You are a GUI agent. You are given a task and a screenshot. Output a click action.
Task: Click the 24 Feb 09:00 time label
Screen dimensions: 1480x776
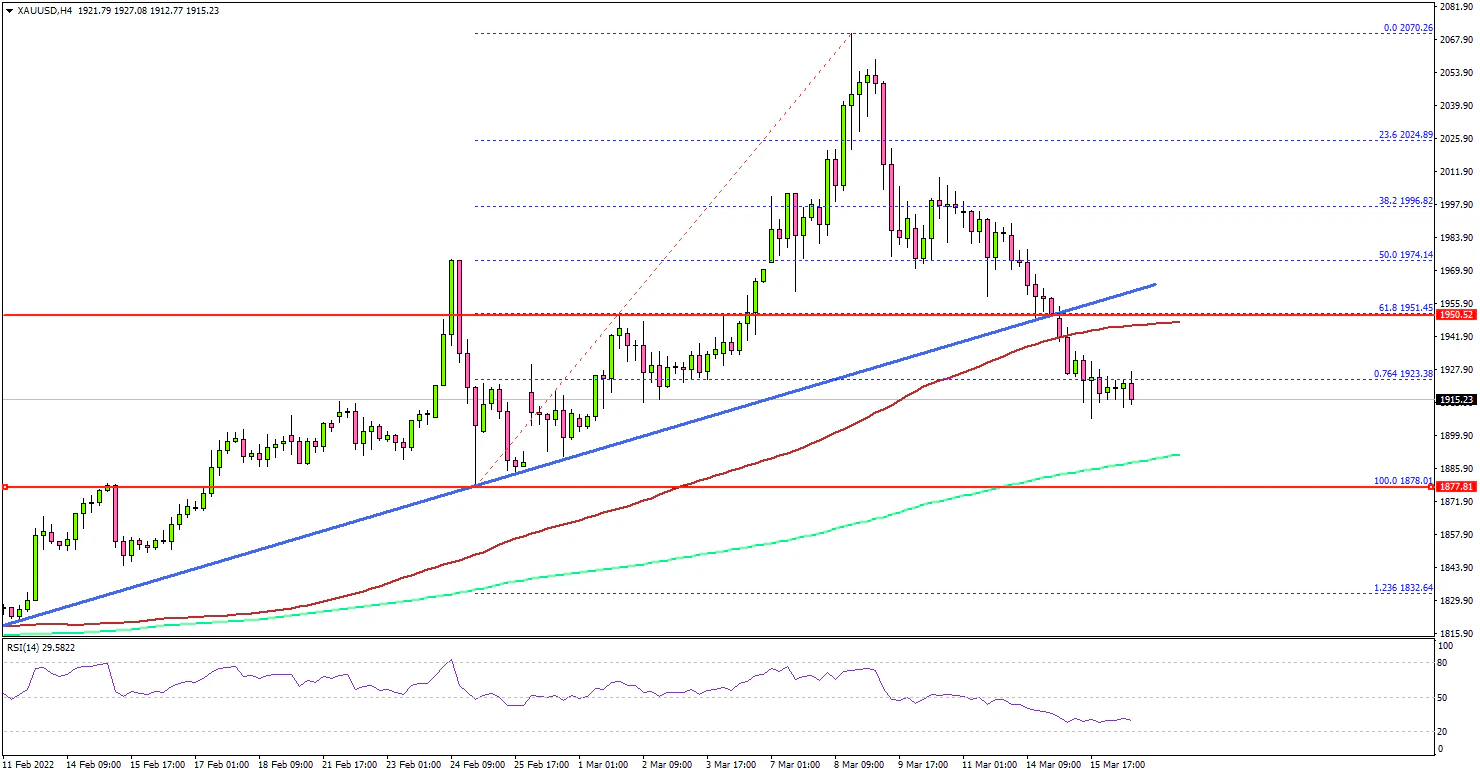coord(476,765)
